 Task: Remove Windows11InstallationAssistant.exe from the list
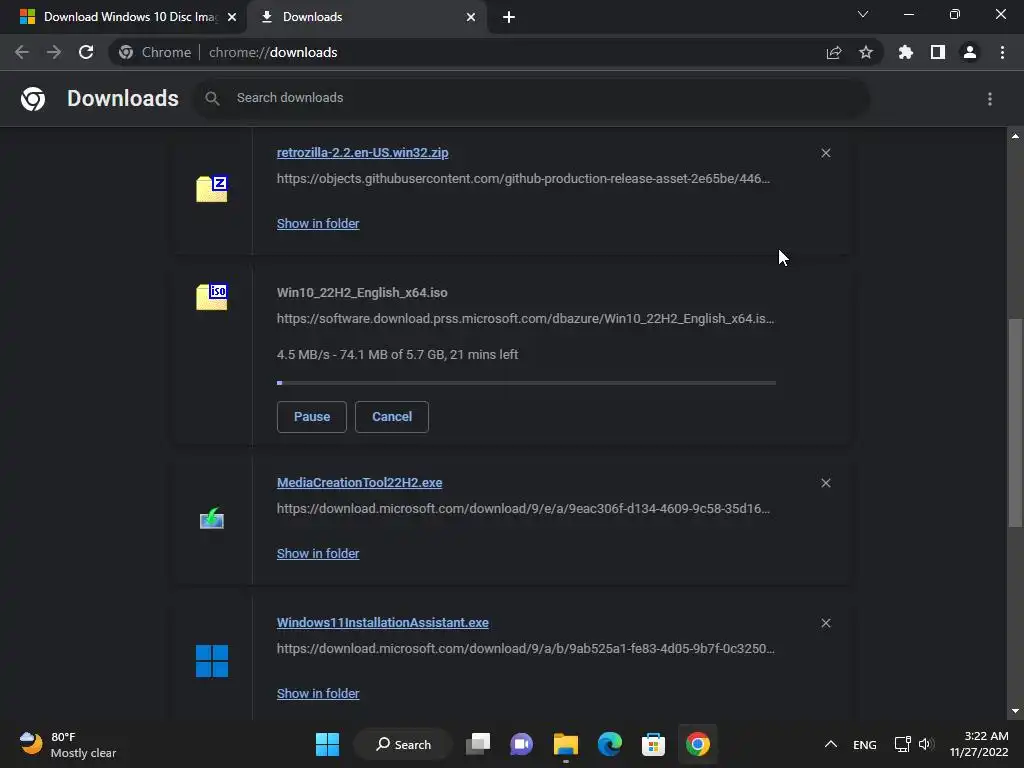(826, 623)
